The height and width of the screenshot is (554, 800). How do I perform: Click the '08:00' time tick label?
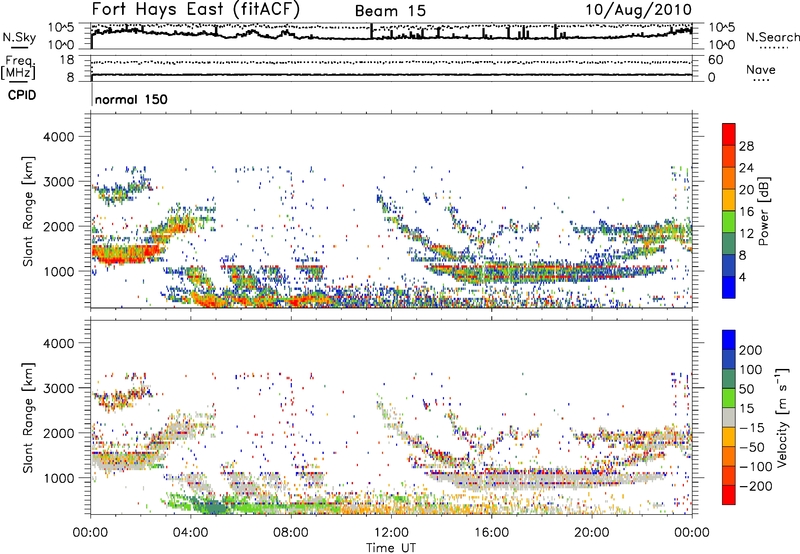[291, 533]
